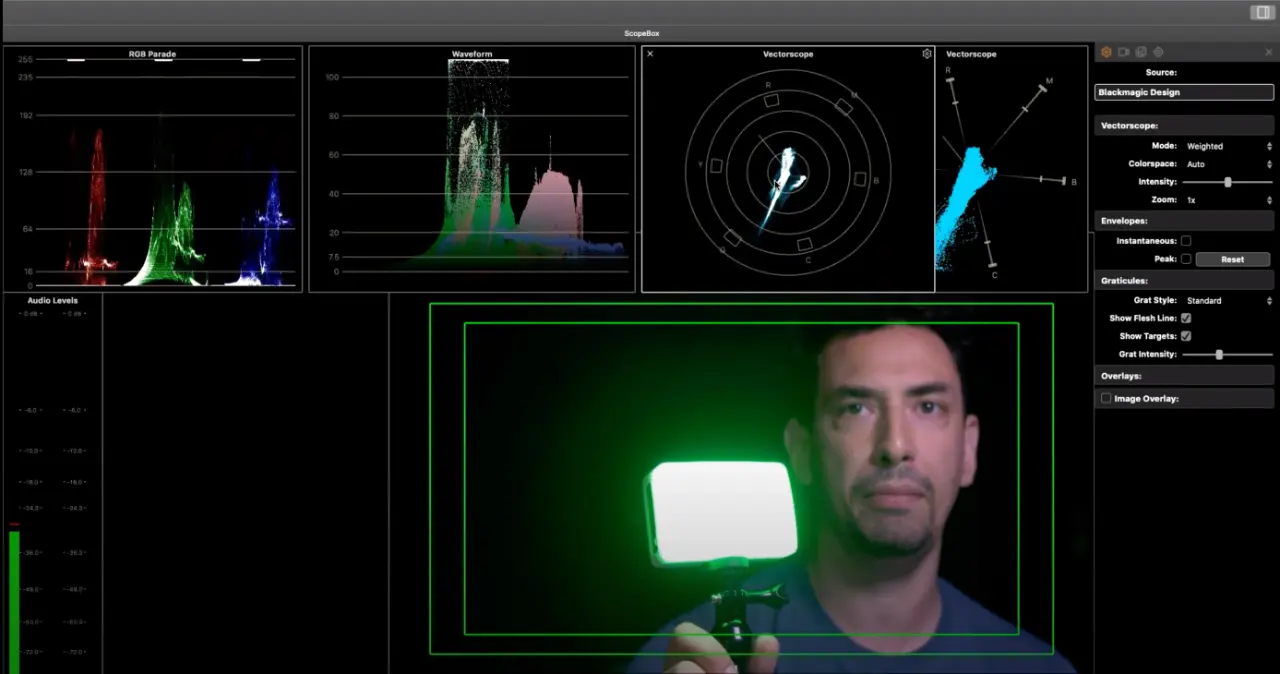Screen dimensions: 1280x674
Task: Turn on the Image Overlay checkbox
Action: pyautogui.click(x=1106, y=398)
